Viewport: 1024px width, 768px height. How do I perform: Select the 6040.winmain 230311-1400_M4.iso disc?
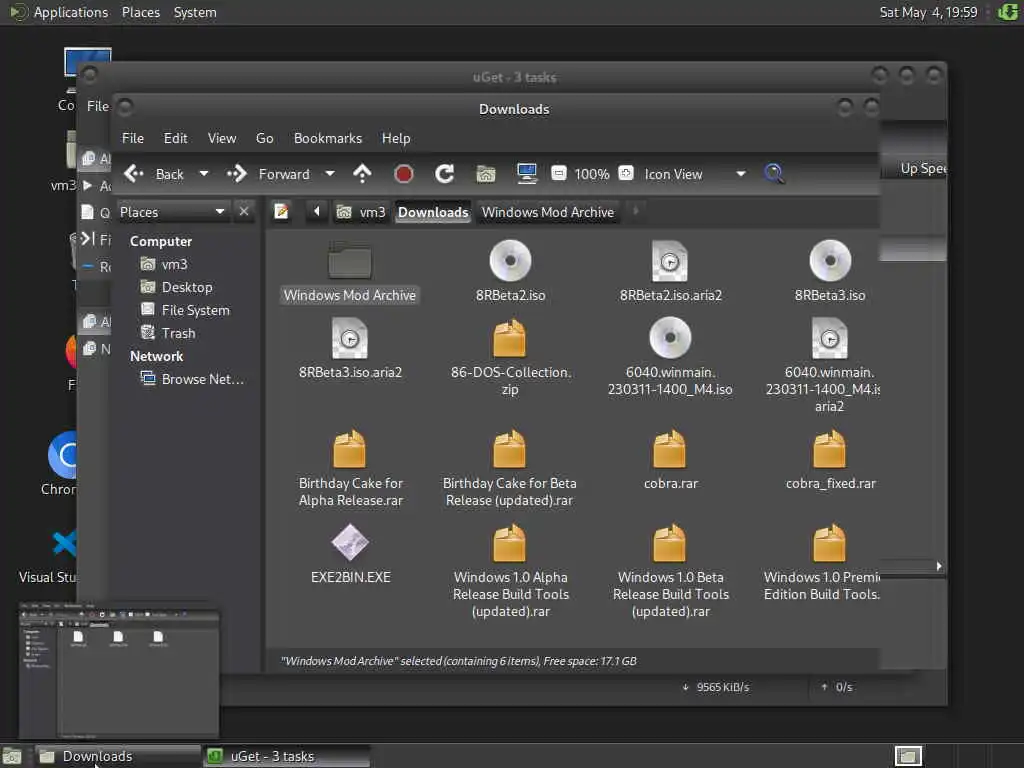[x=670, y=357]
